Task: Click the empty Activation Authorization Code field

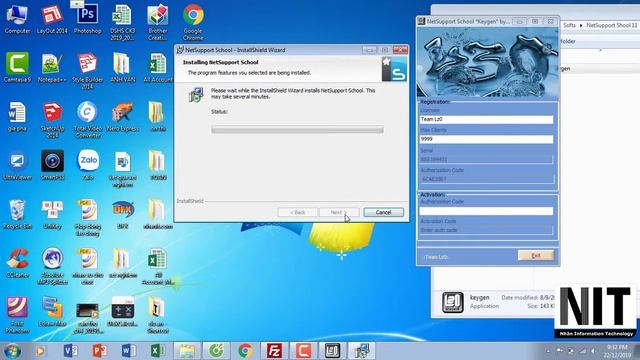Action: [x=486, y=211]
